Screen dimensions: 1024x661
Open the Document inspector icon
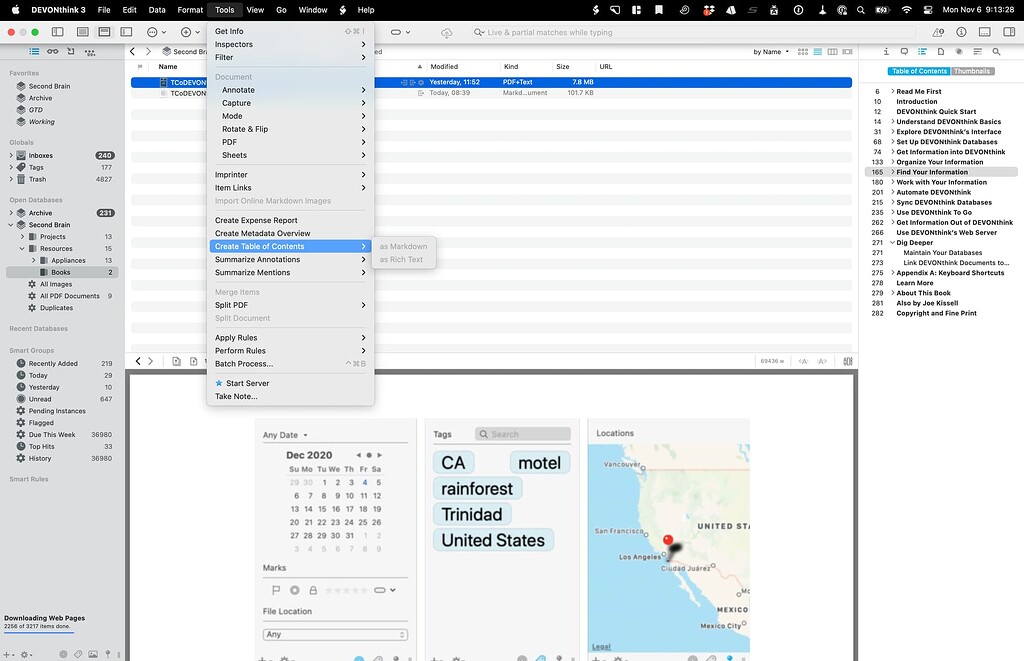pyautogui.click(x=940, y=51)
